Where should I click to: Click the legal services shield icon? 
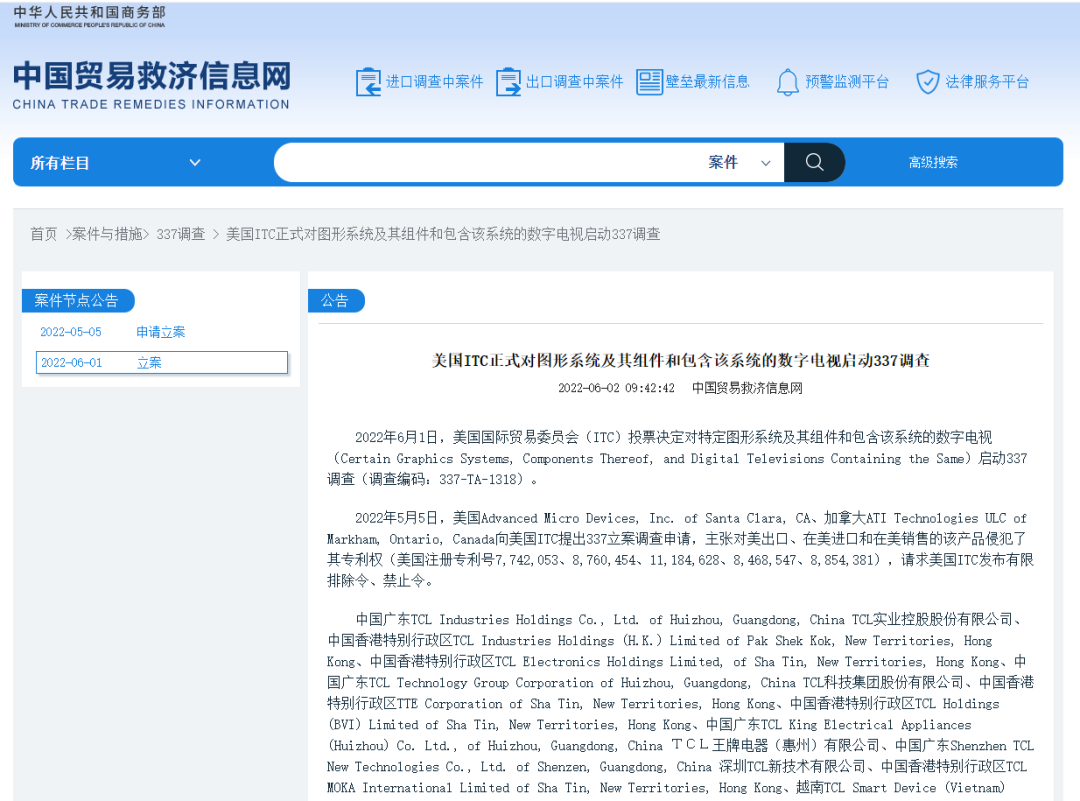[x=928, y=82]
